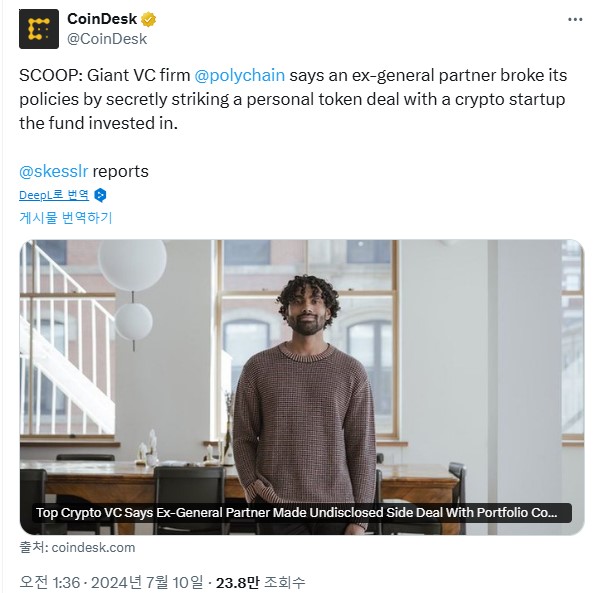Click the word SCOOP in the tweet
The width and height of the screenshot is (601, 593).
48,75
